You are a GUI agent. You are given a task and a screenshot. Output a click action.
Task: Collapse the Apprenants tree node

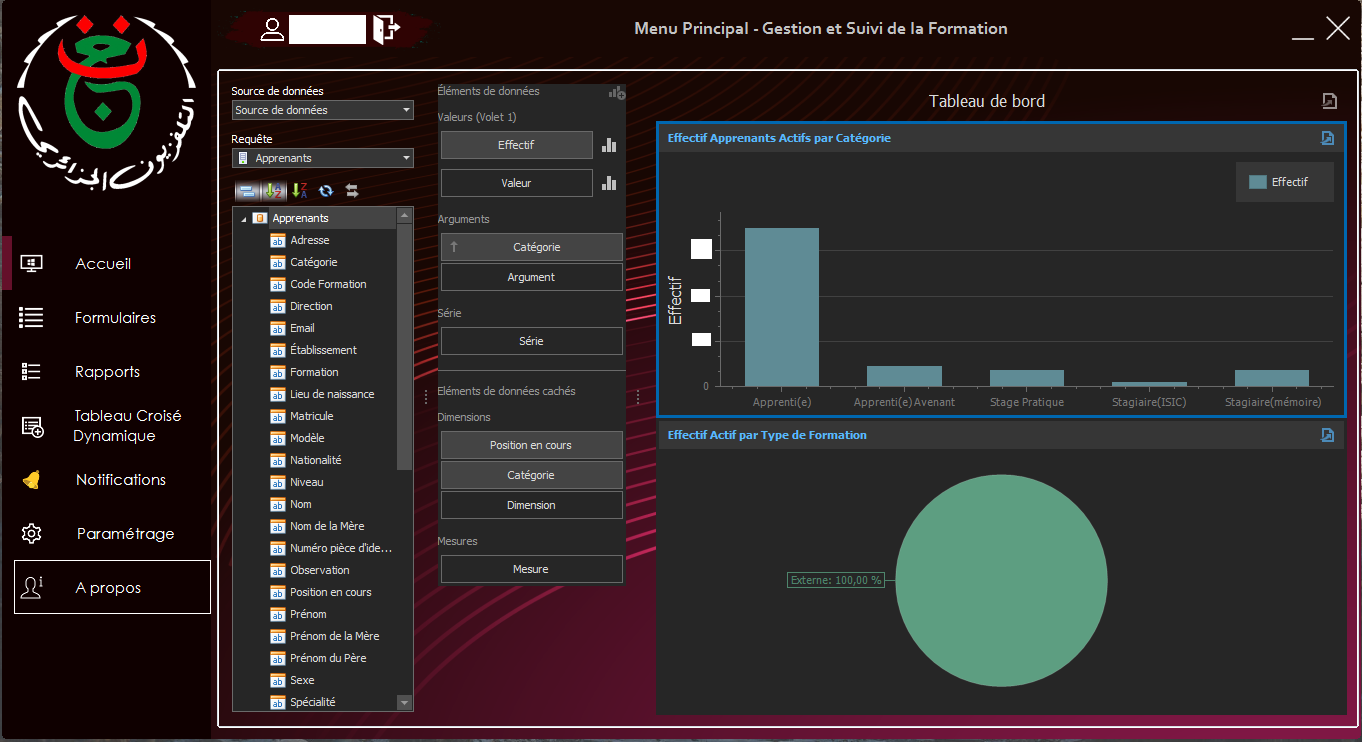tap(244, 219)
